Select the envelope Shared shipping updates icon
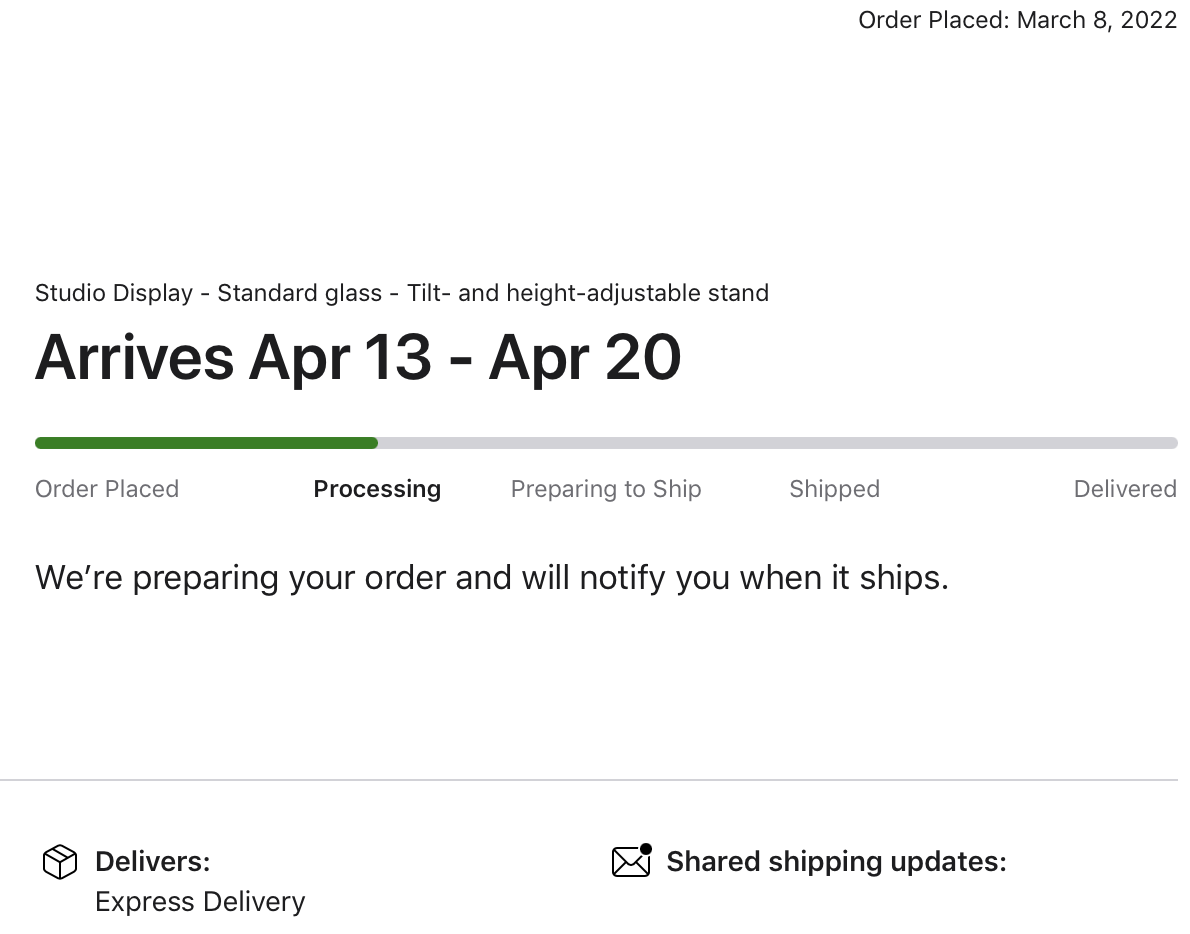Screen dimensions: 1190x934 click(630, 861)
